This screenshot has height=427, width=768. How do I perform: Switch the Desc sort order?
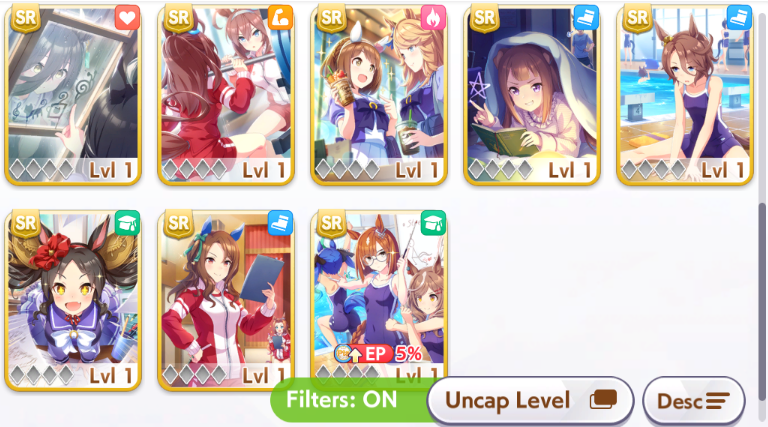pyautogui.click(x=694, y=401)
